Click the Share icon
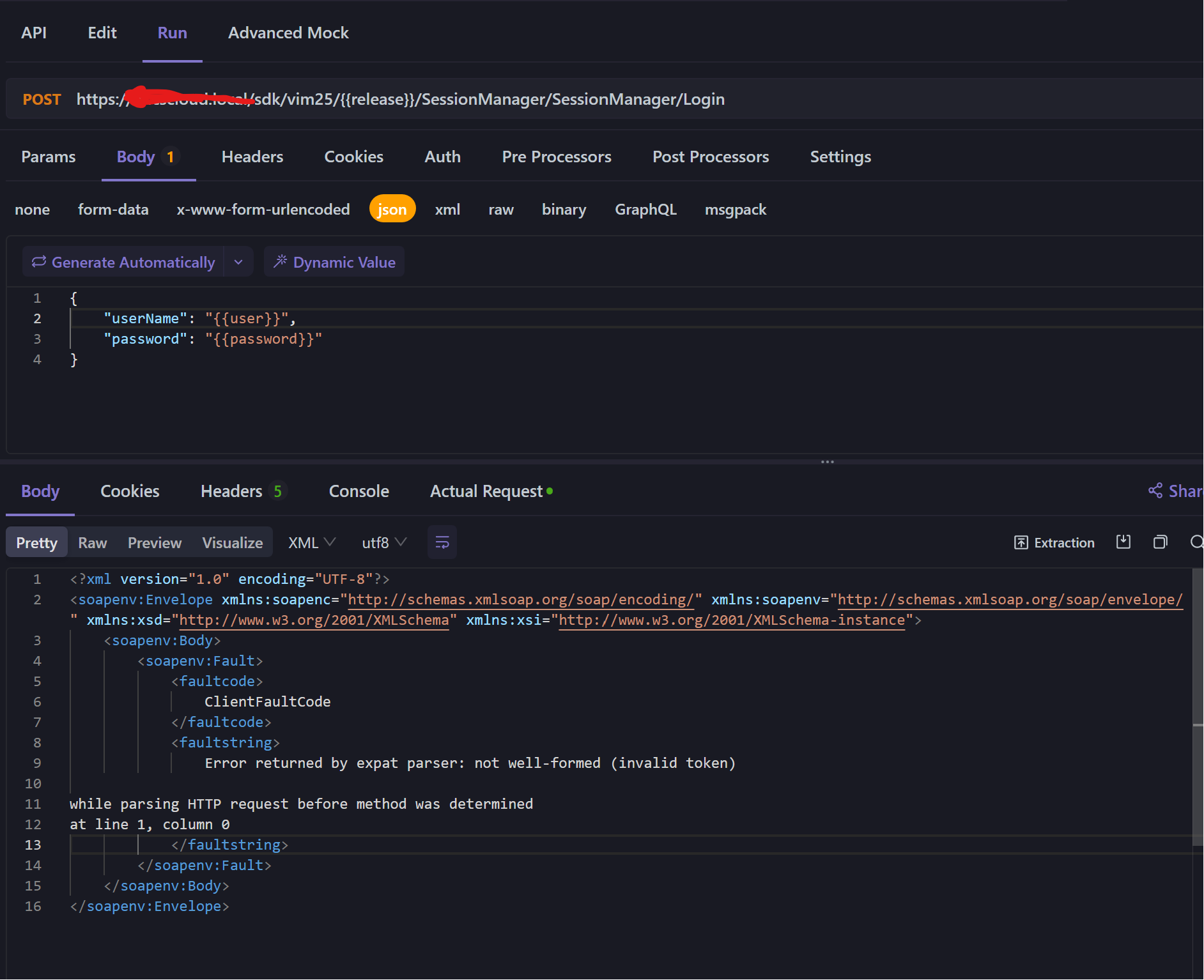This screenshot has width=1204, height=980. [1155, 491]
